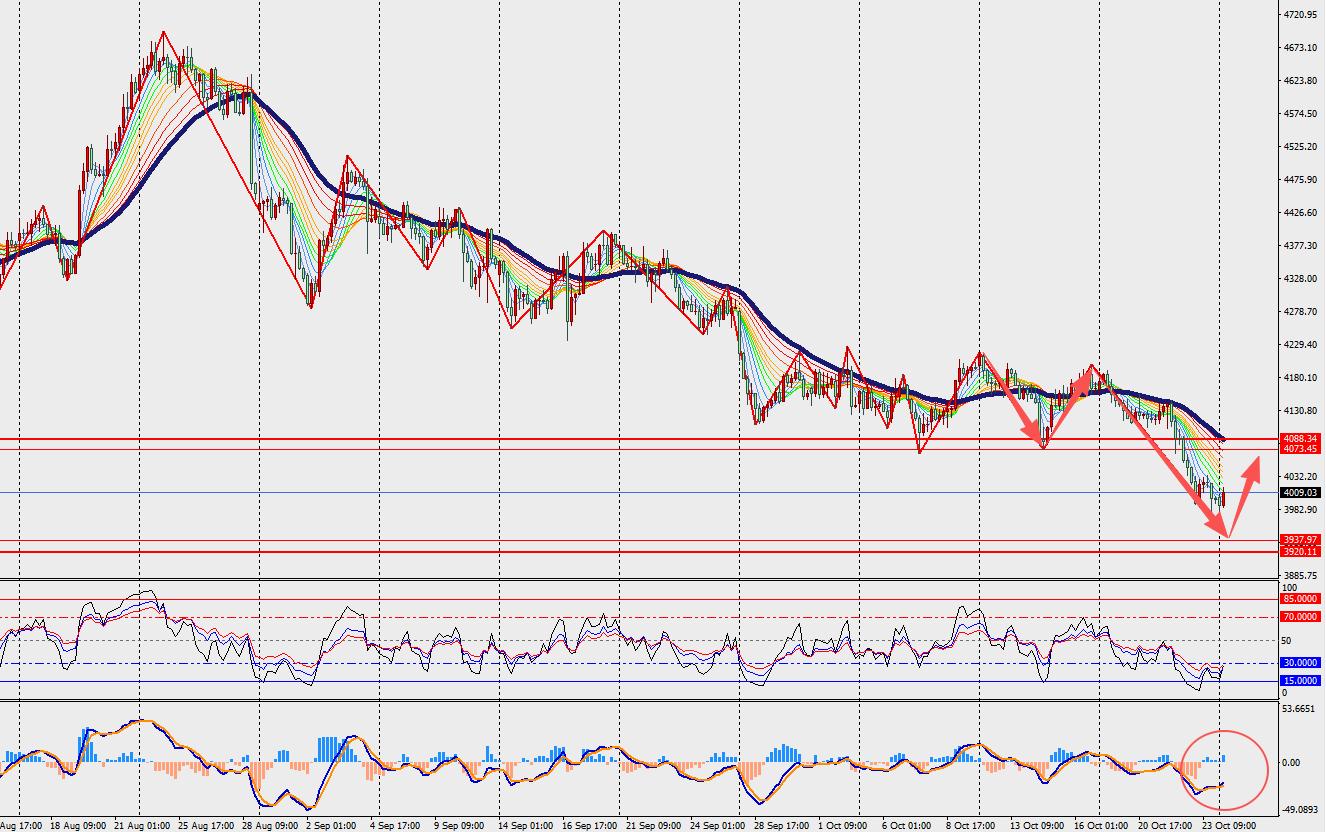Click the 4278.70 price axis label
The height and width of the screenshot is (832, 1326).
(1302, 312)
